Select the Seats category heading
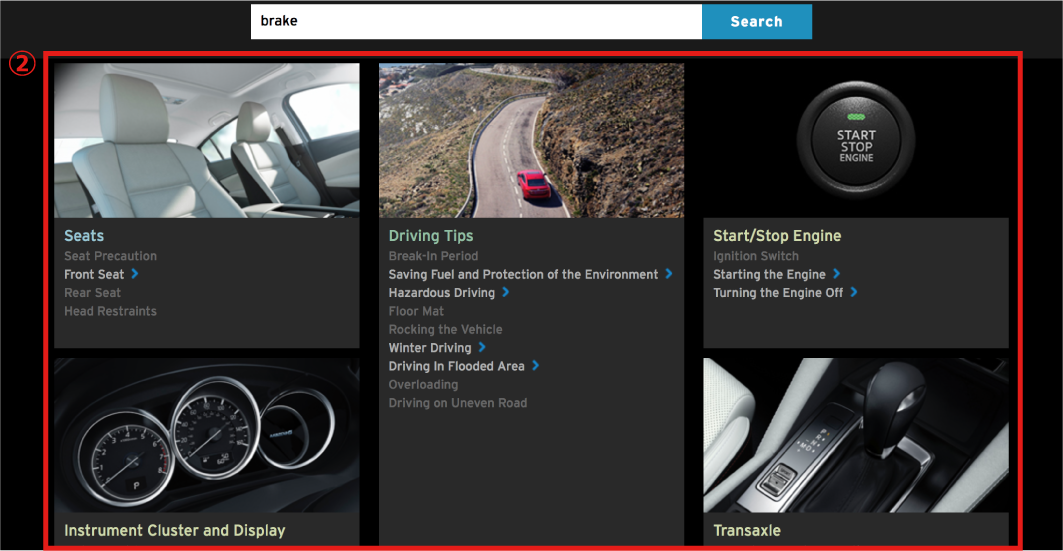This screenshot has width=1063, height=551. click(84, 236)
